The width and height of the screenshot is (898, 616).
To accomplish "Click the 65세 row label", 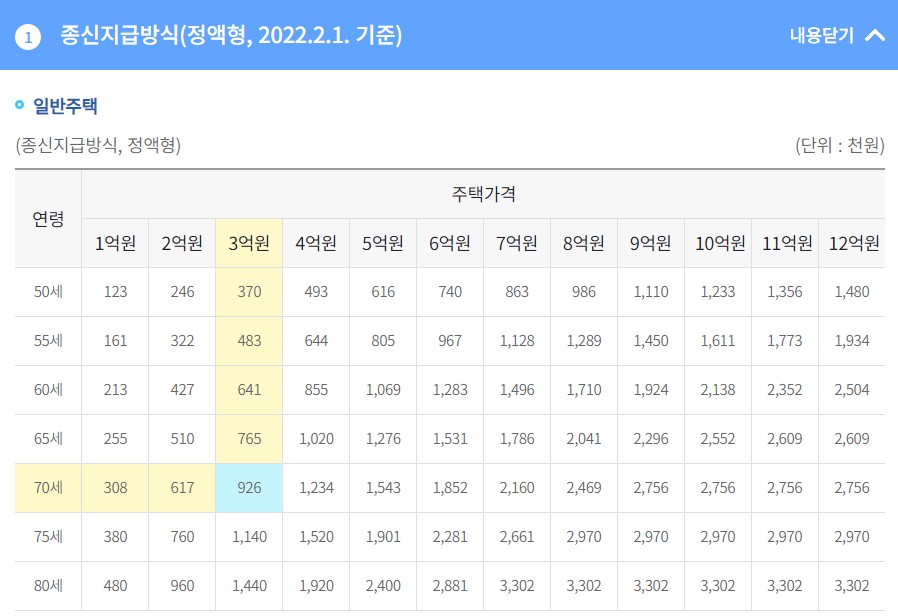I will 48,439.
